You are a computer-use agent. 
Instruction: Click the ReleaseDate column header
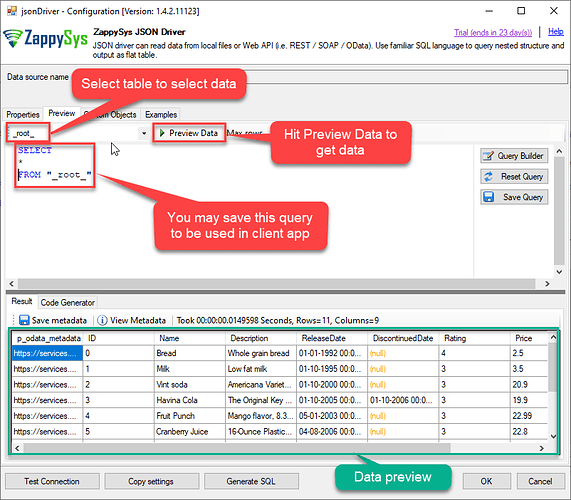[332, 338]
